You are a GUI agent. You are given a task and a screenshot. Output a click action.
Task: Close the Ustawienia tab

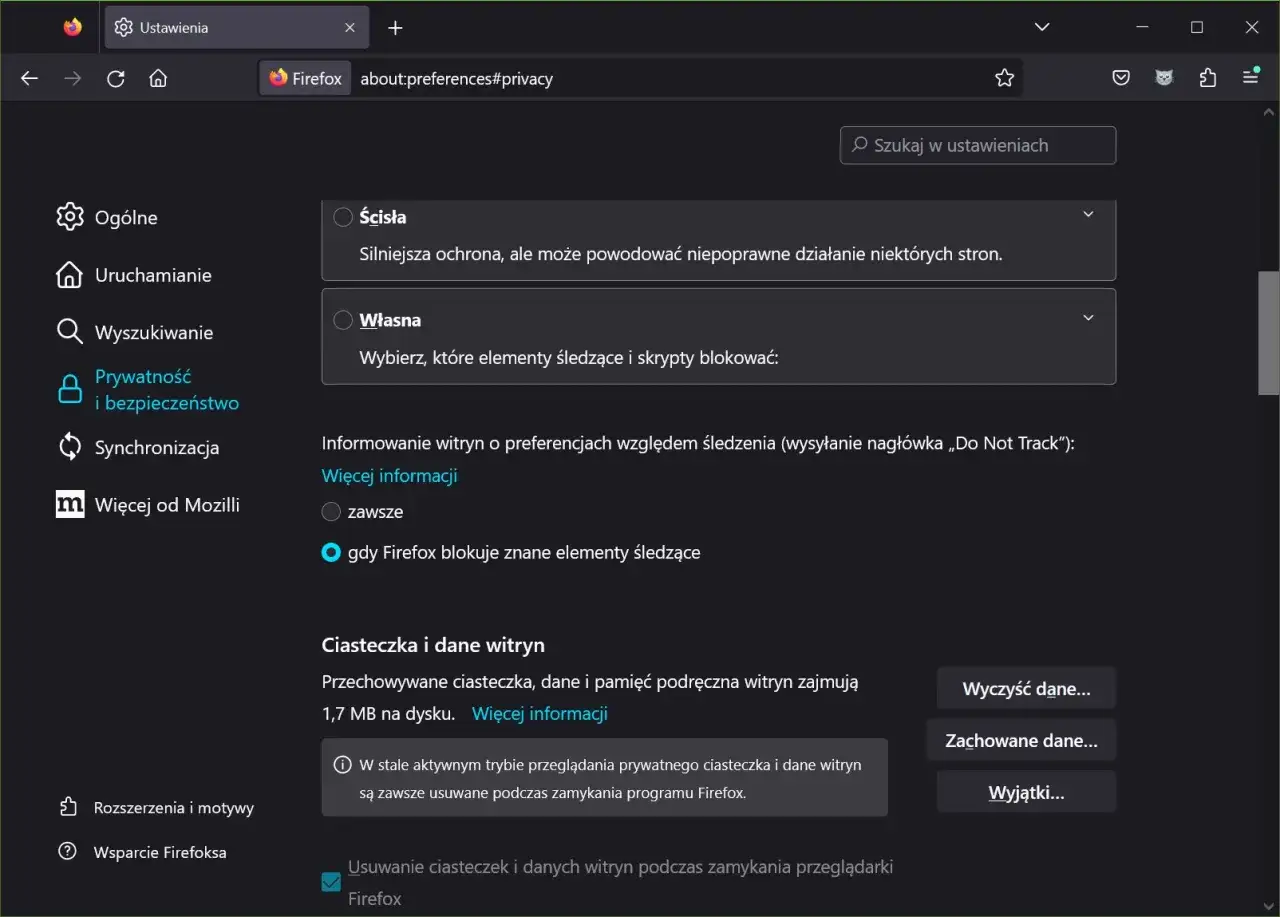point(350,28)
